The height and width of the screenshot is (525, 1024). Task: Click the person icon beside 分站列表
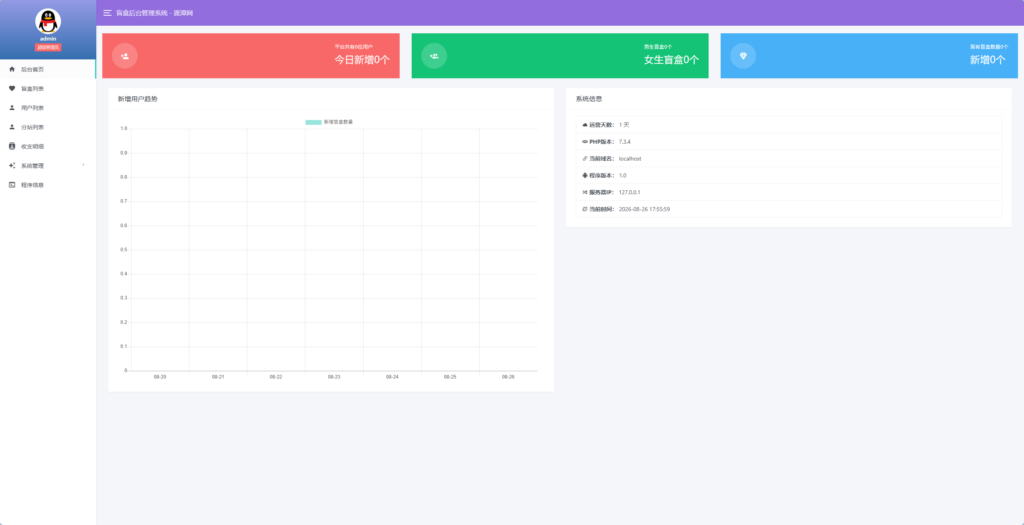[12, 127]
